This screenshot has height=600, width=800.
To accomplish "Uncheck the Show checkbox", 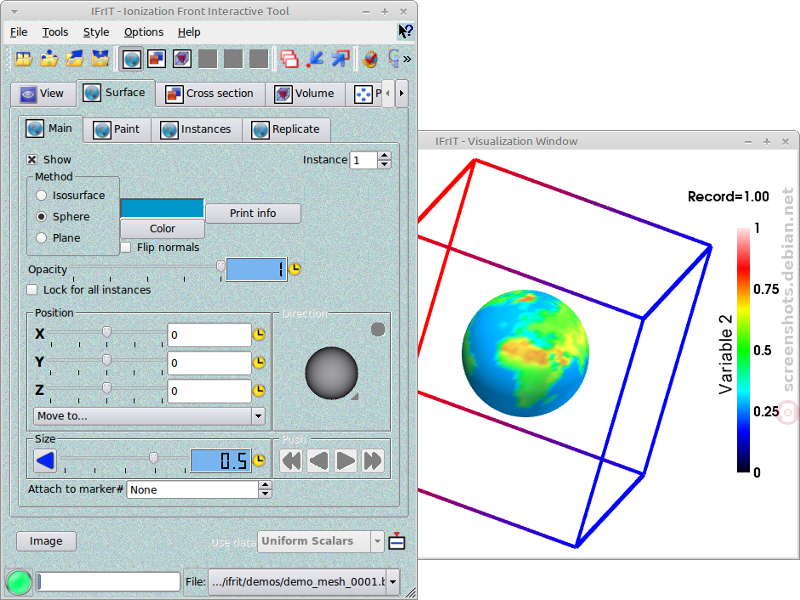I will [32, 160].
